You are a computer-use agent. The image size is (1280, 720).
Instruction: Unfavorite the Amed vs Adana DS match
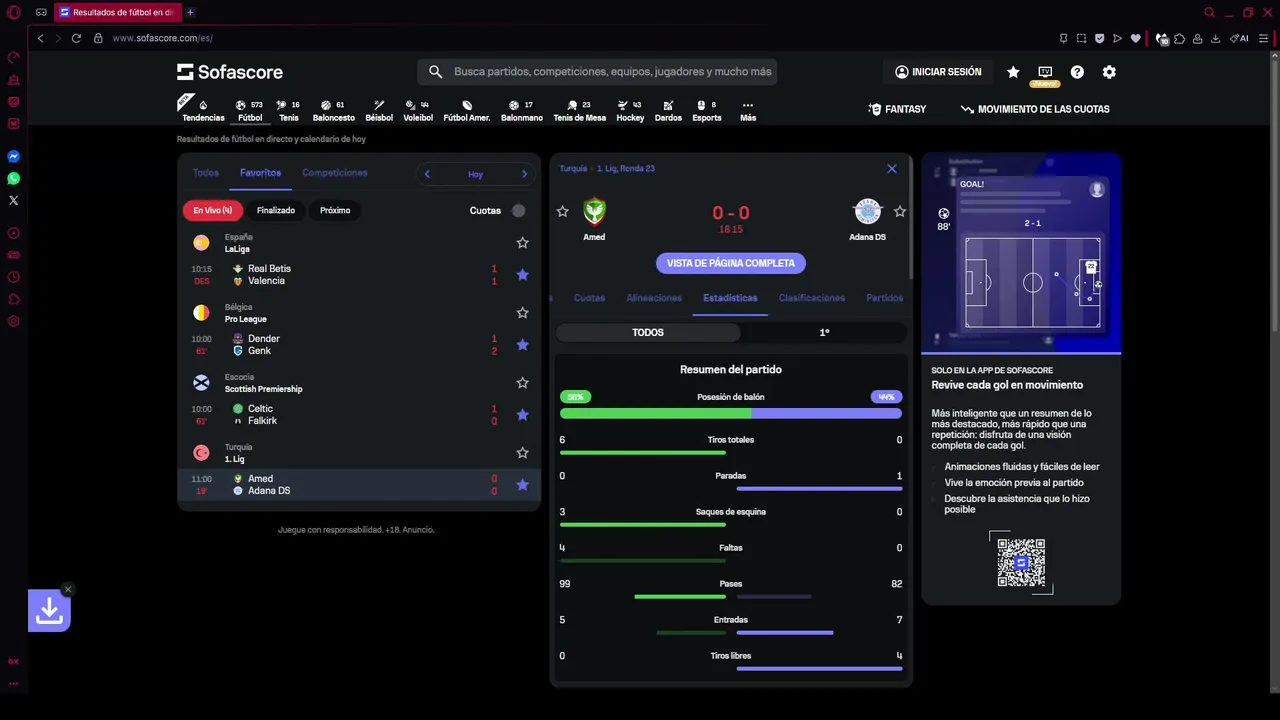point(522,485)
